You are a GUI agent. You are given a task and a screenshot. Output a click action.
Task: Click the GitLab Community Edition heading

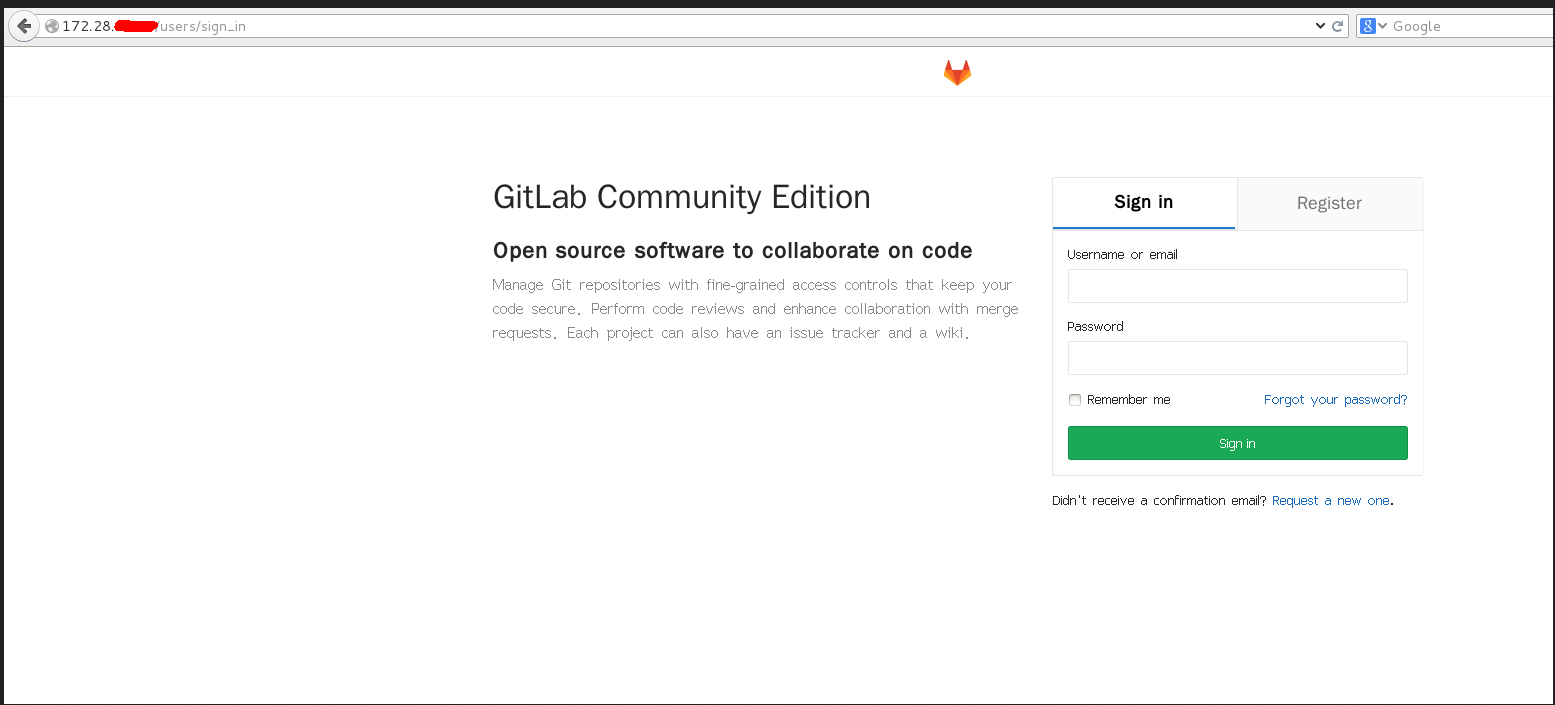coord(682,197)
